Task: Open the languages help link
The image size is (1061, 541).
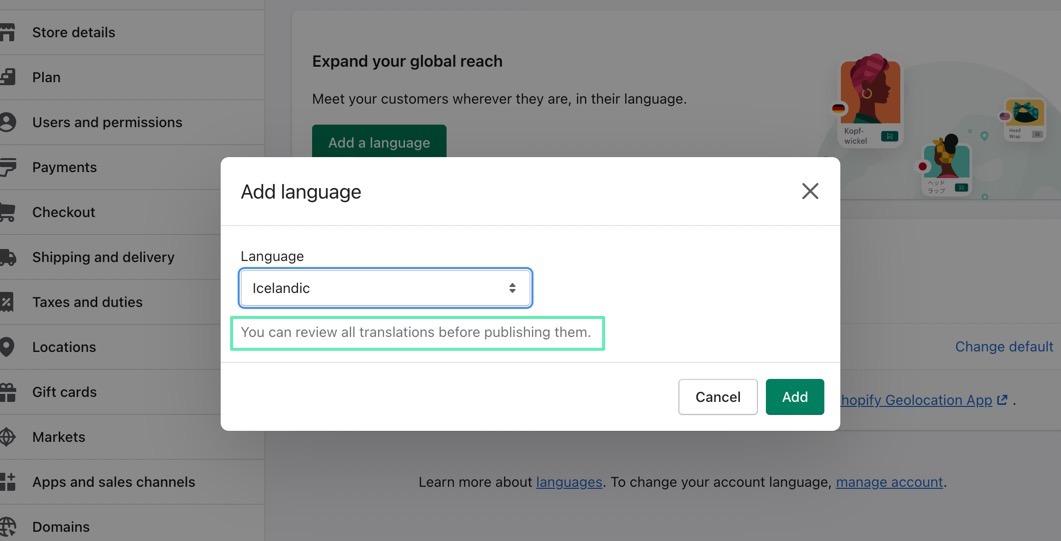Action: (x=569, y=482)
